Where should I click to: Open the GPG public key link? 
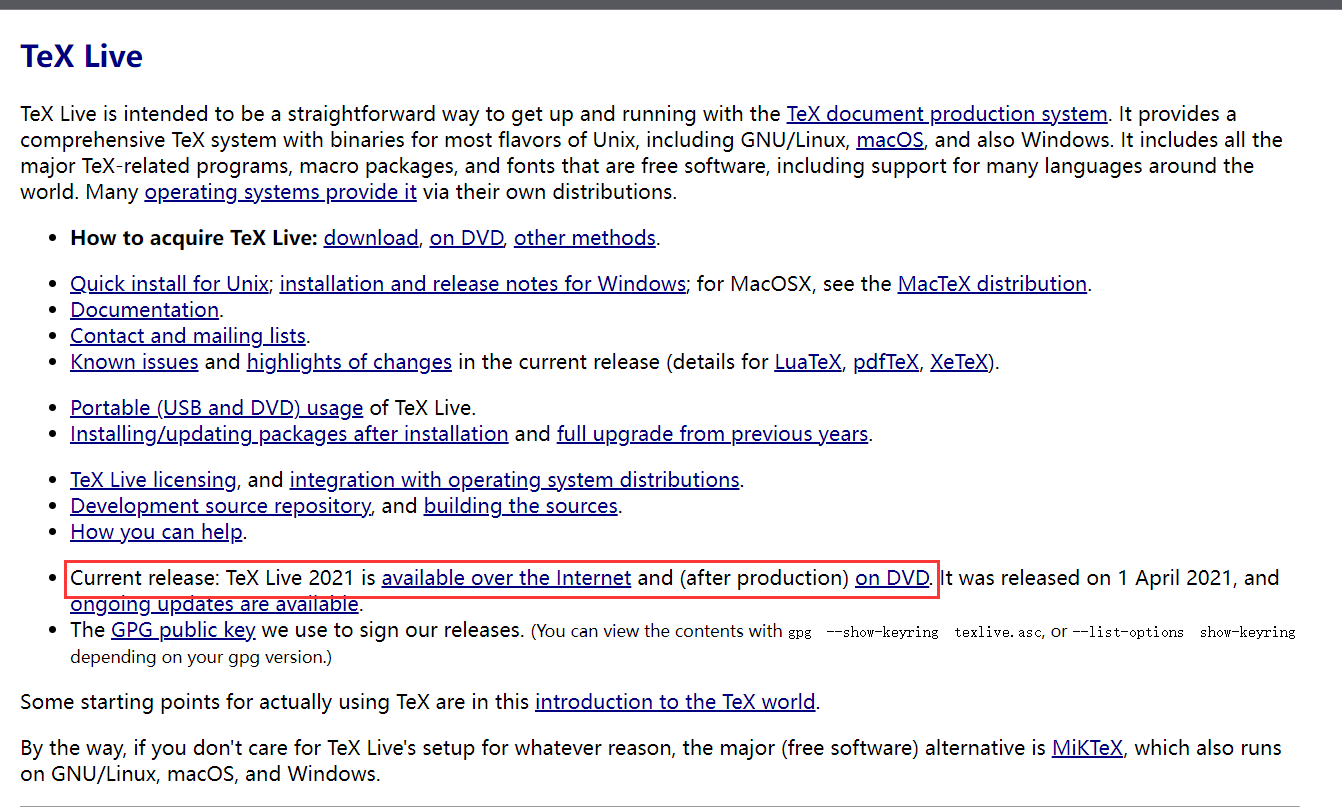pyautogui.click(x=183, y=630)
